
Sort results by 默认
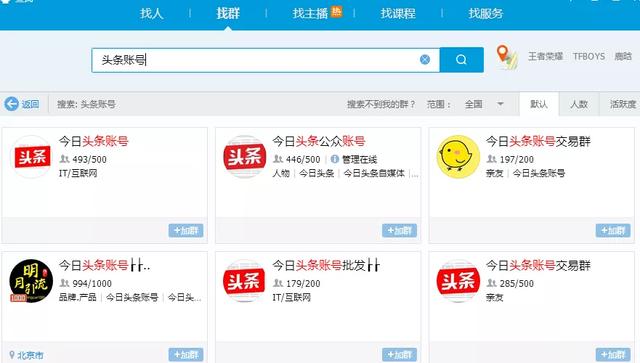pos(539,104)
